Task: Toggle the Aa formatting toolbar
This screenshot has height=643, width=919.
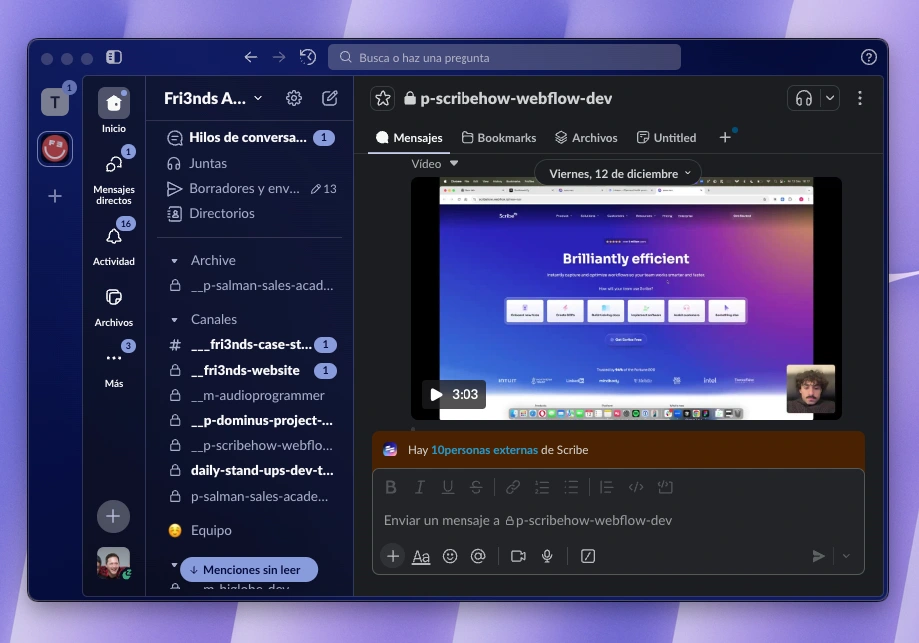Action: 421,556
